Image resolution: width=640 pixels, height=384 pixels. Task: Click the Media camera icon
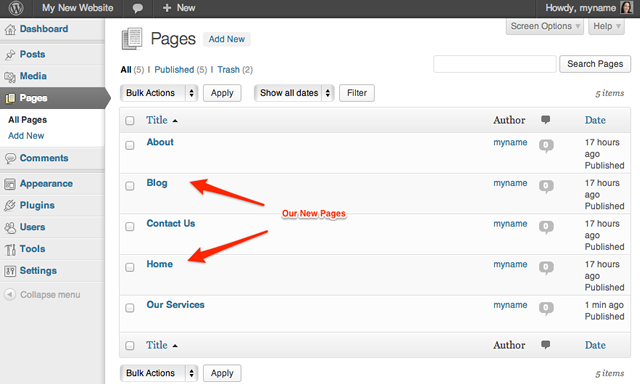(x=10, y=76)
